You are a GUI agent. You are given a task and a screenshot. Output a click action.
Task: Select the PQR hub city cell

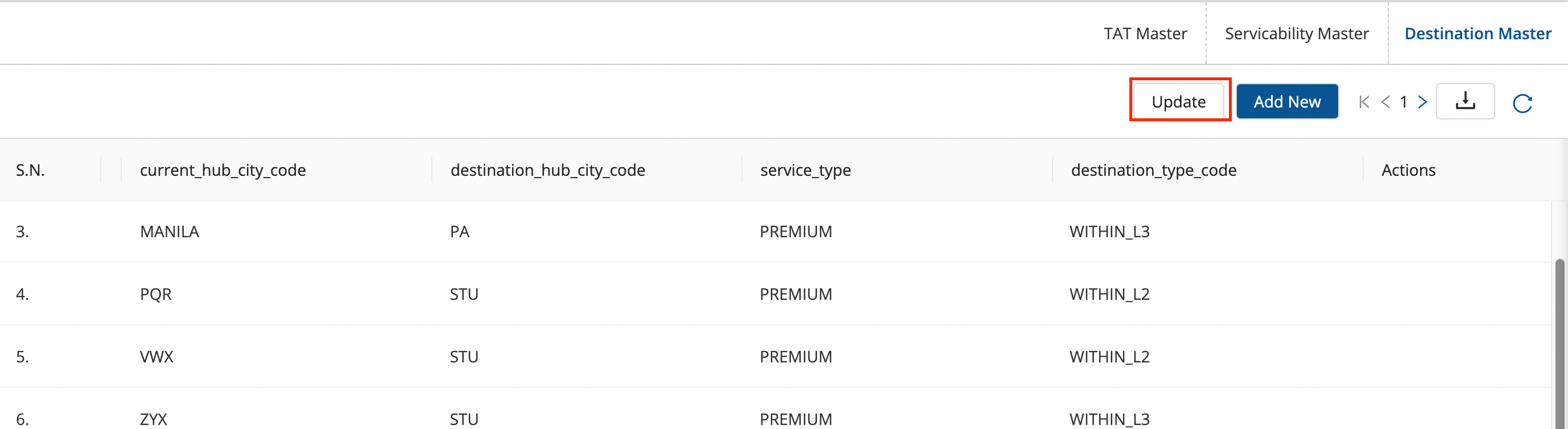[156, 294]
